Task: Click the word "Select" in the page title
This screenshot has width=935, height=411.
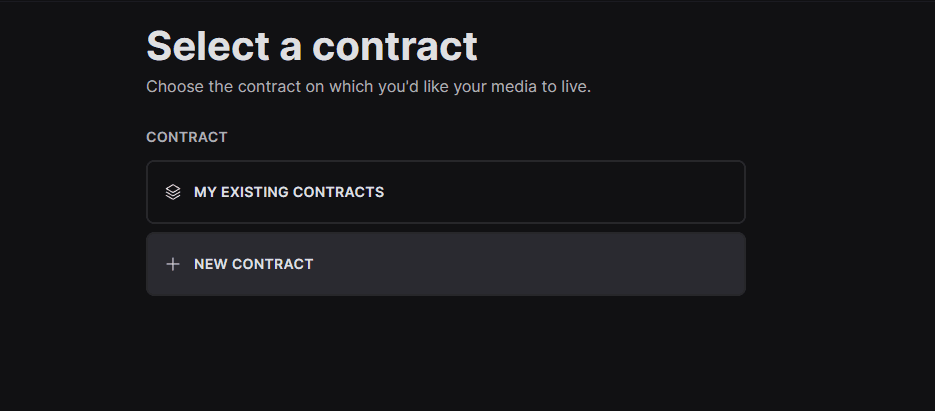Action: tap(208, 46)
